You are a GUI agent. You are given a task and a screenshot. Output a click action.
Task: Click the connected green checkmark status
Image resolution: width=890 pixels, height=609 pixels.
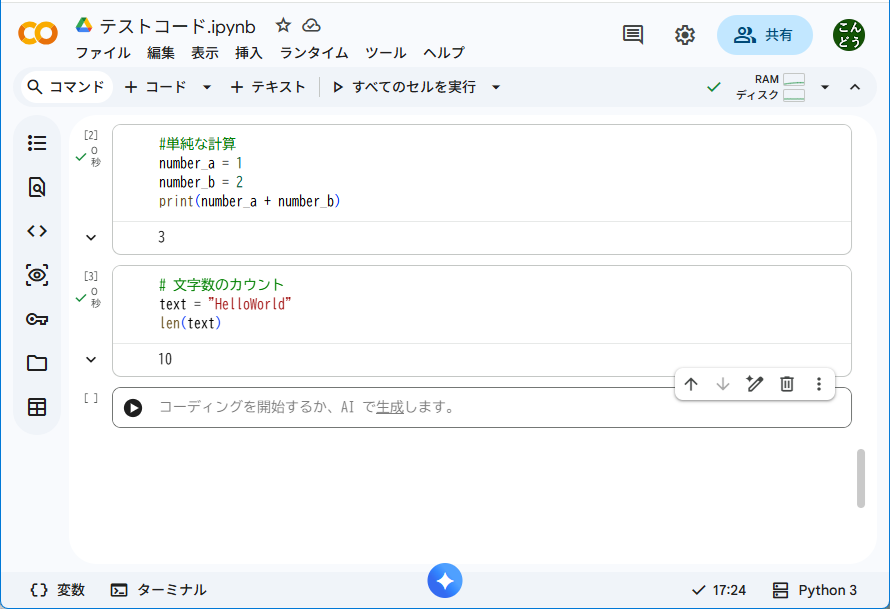[x=714, y=87]
